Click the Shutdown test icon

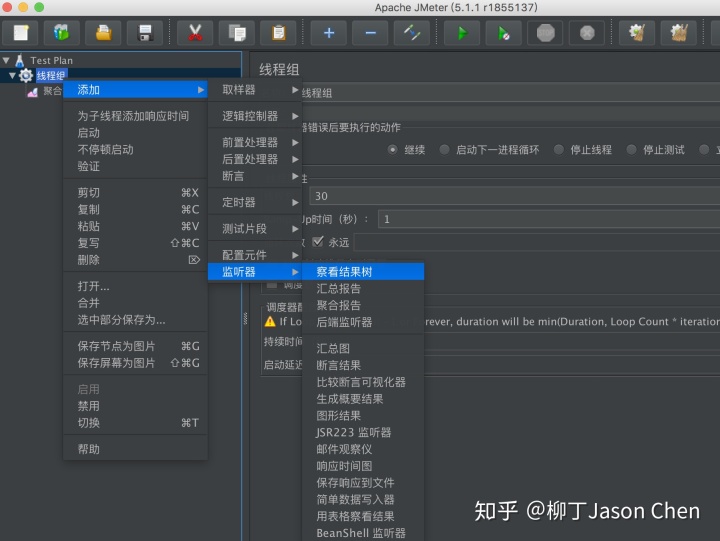pos(587,33)
